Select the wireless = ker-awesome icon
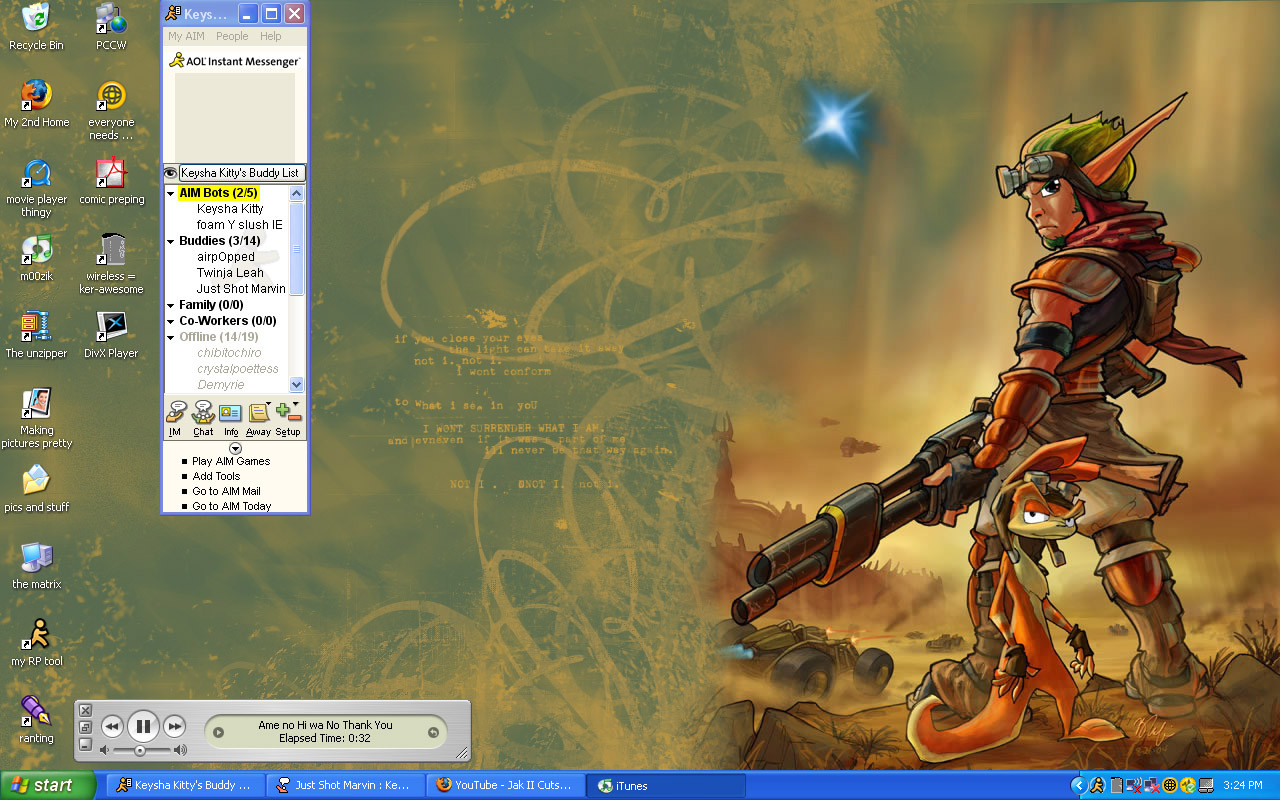 pyautogui.click(x=111, y=265)
